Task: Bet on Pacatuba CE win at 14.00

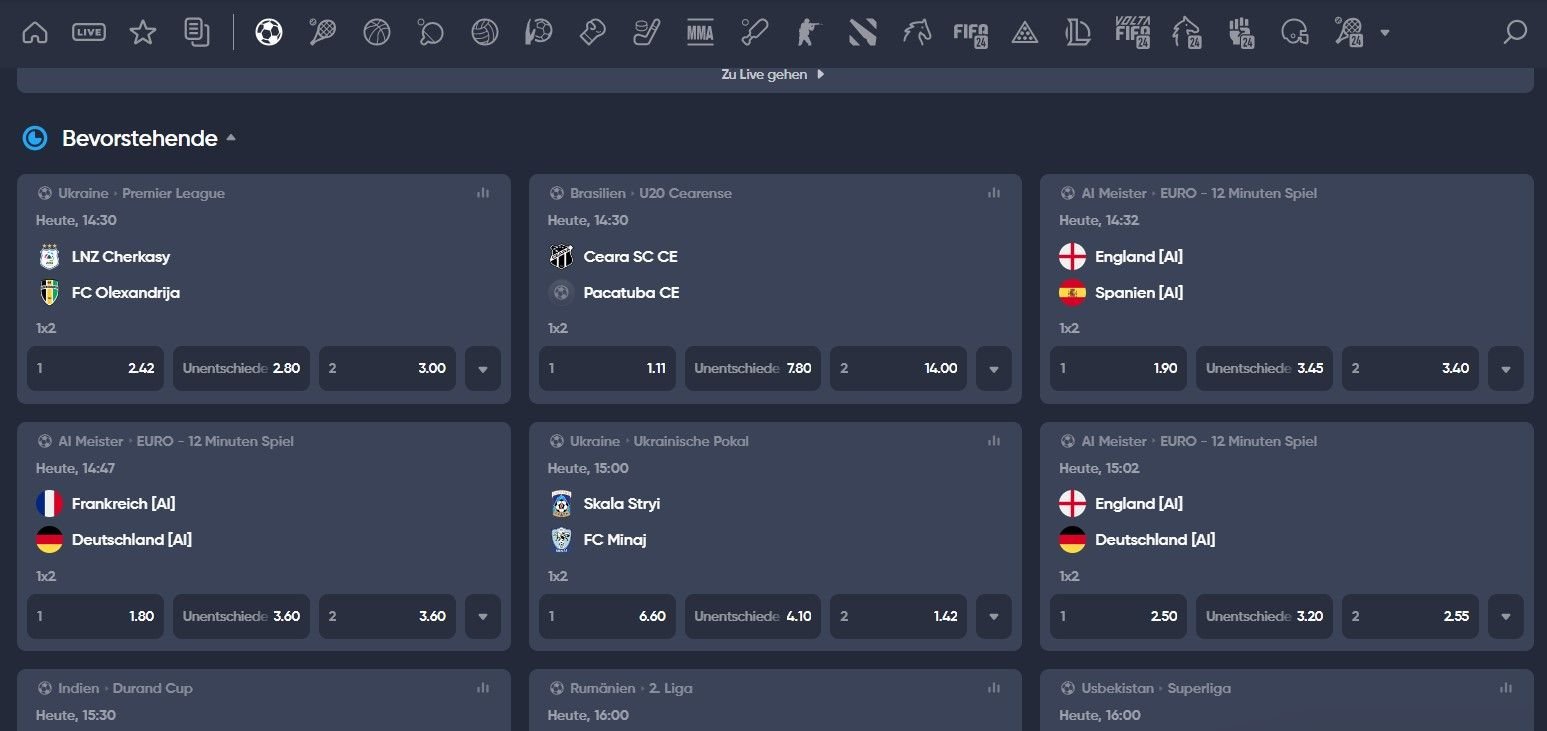Action: [899, 368]
